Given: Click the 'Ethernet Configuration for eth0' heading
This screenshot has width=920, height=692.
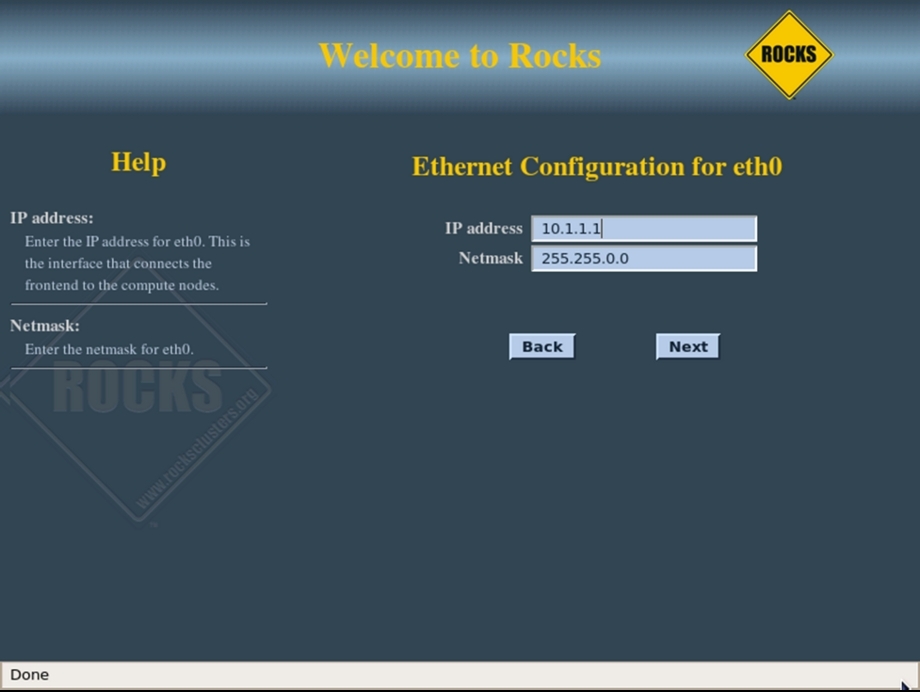Looking at the screenshot, I should (x=597, y=167).
